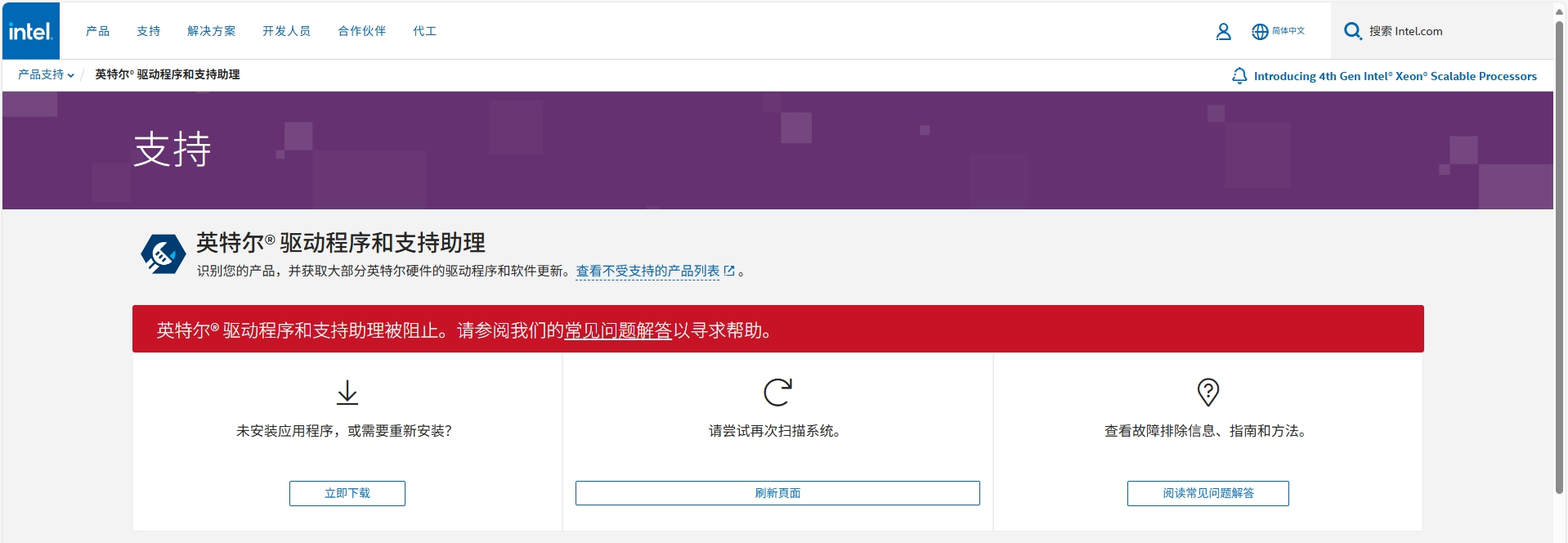1568x543 pixels.
Task: Open the 解决方案 menu
Action: 211,31
